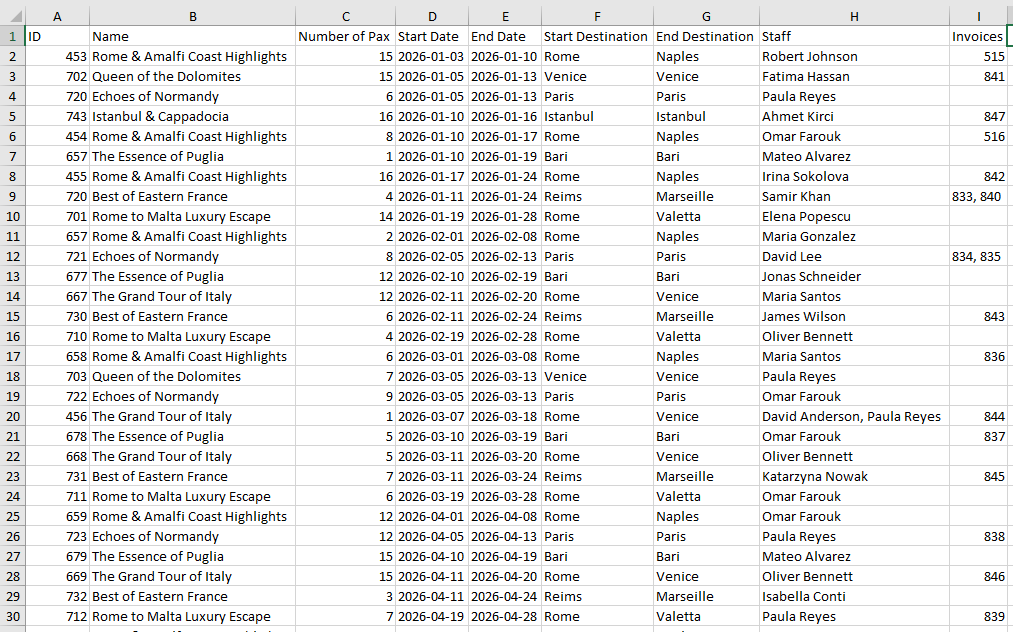The width and height of the screenshot is (1013, 632).
Task: Click the "David Anderson, Paula Reyes" cell
Action: click(851, 416)
